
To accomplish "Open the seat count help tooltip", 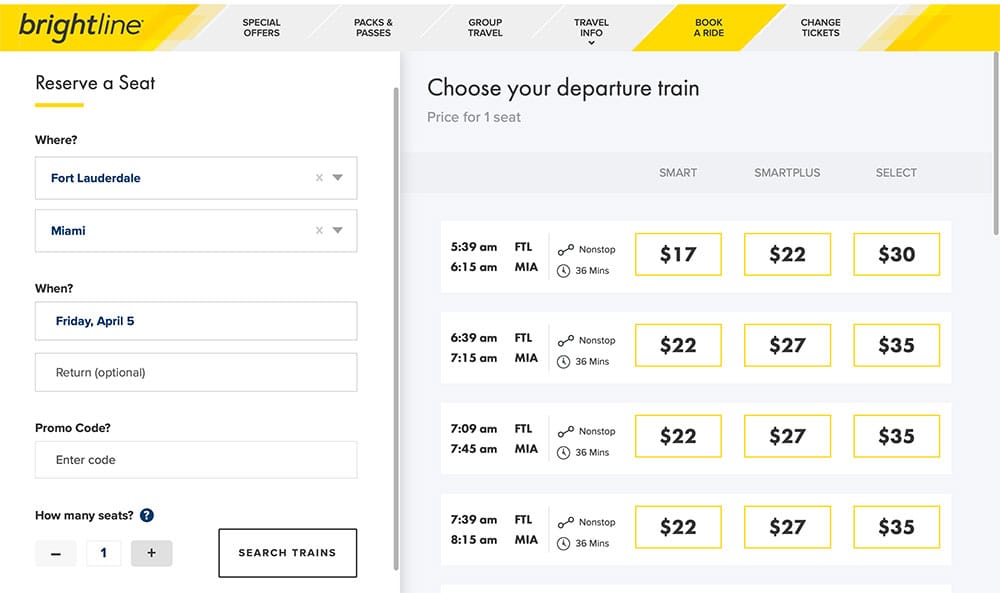I will coord(146,515).
